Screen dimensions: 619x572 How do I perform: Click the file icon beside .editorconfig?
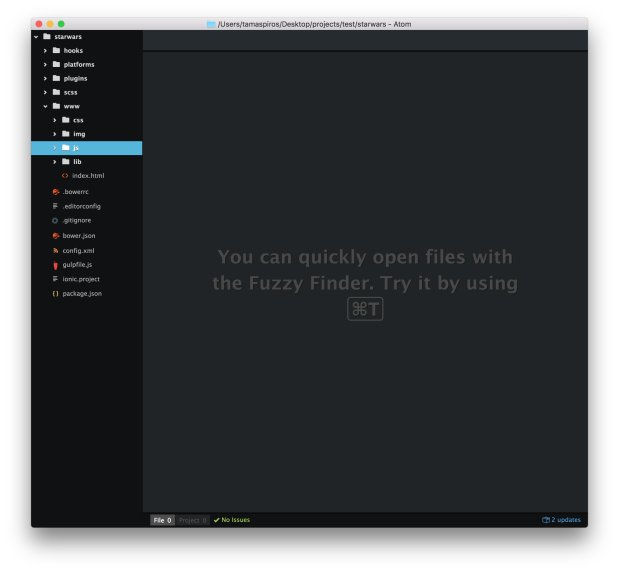coord(55,206)
